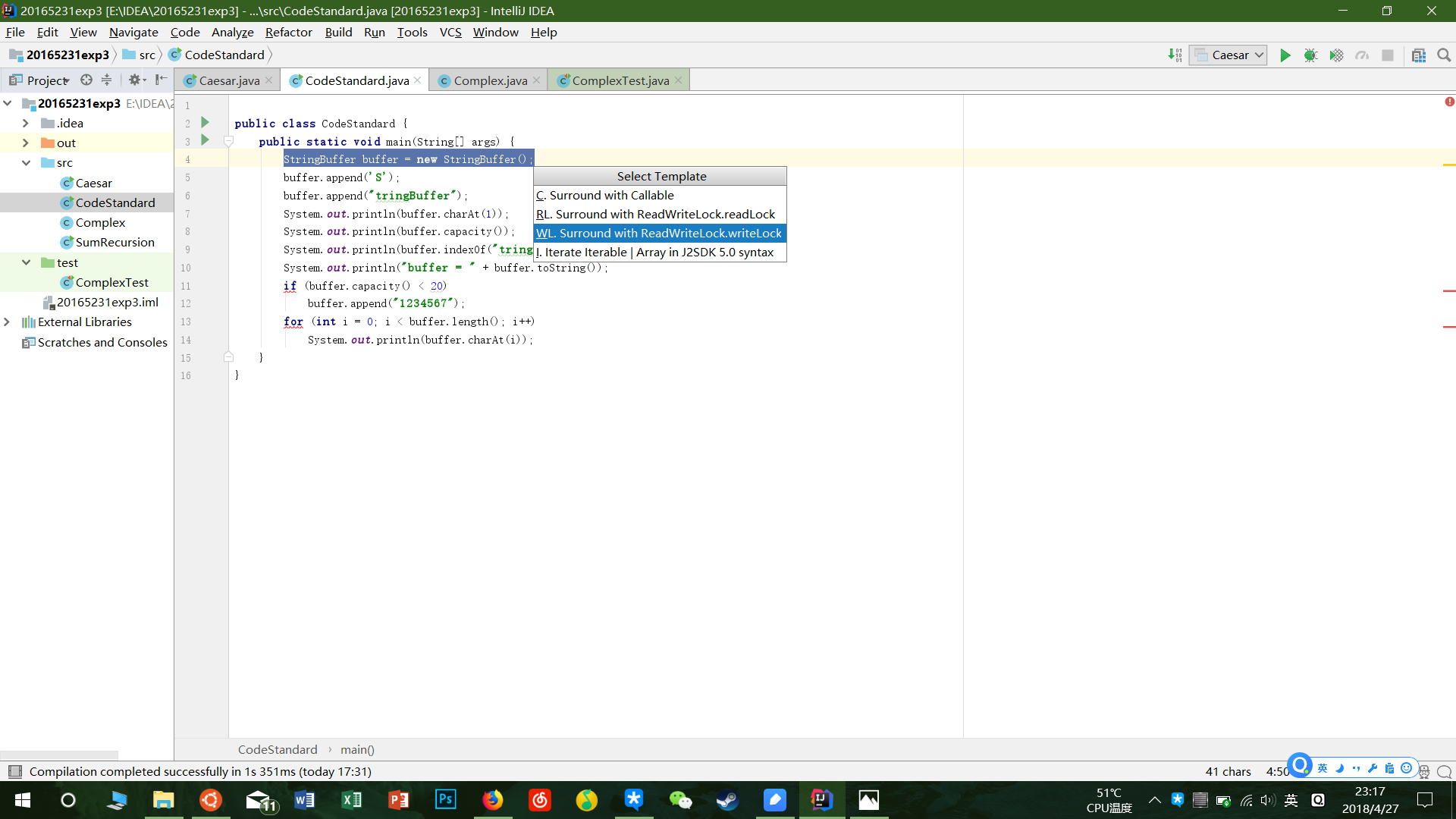Expand the .idea folder
Viewport: 1456px width, 819px height.
pos(26,123)
